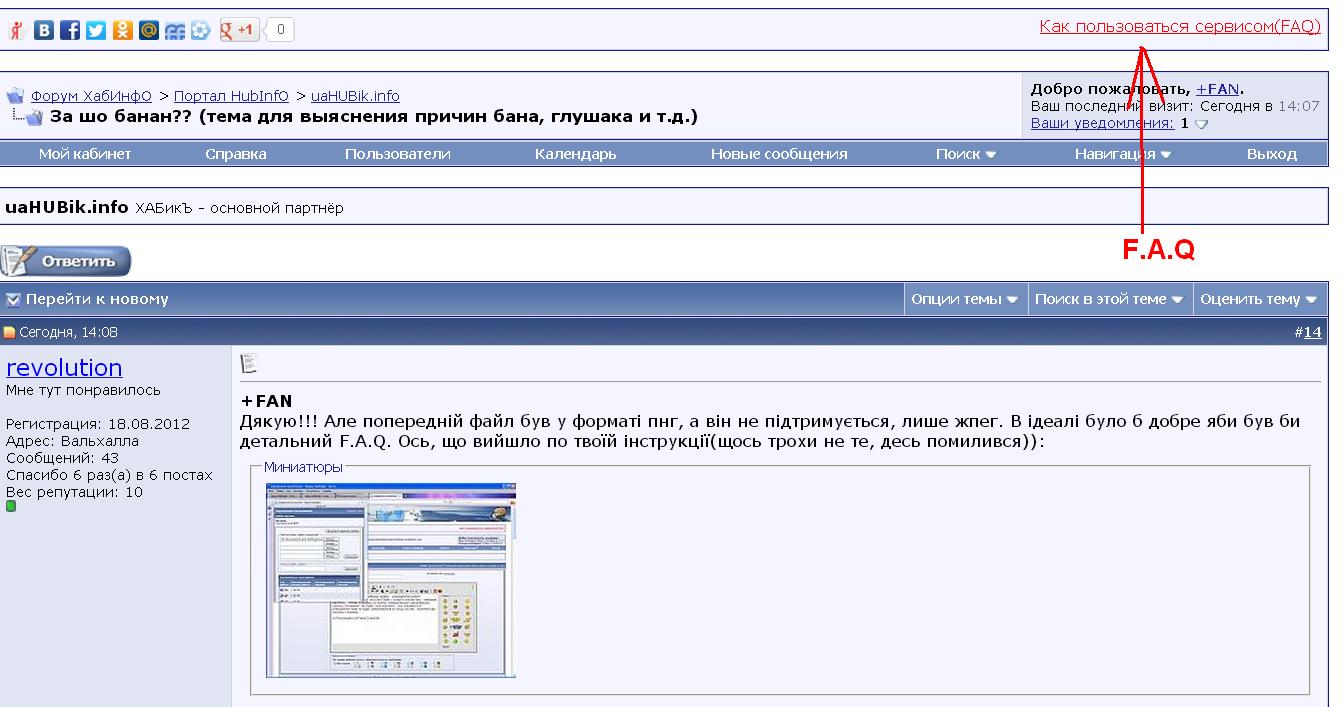The width and height of the screenshot is (1344, 707).
Task: Share the page on Facebook
Action: 70,30
